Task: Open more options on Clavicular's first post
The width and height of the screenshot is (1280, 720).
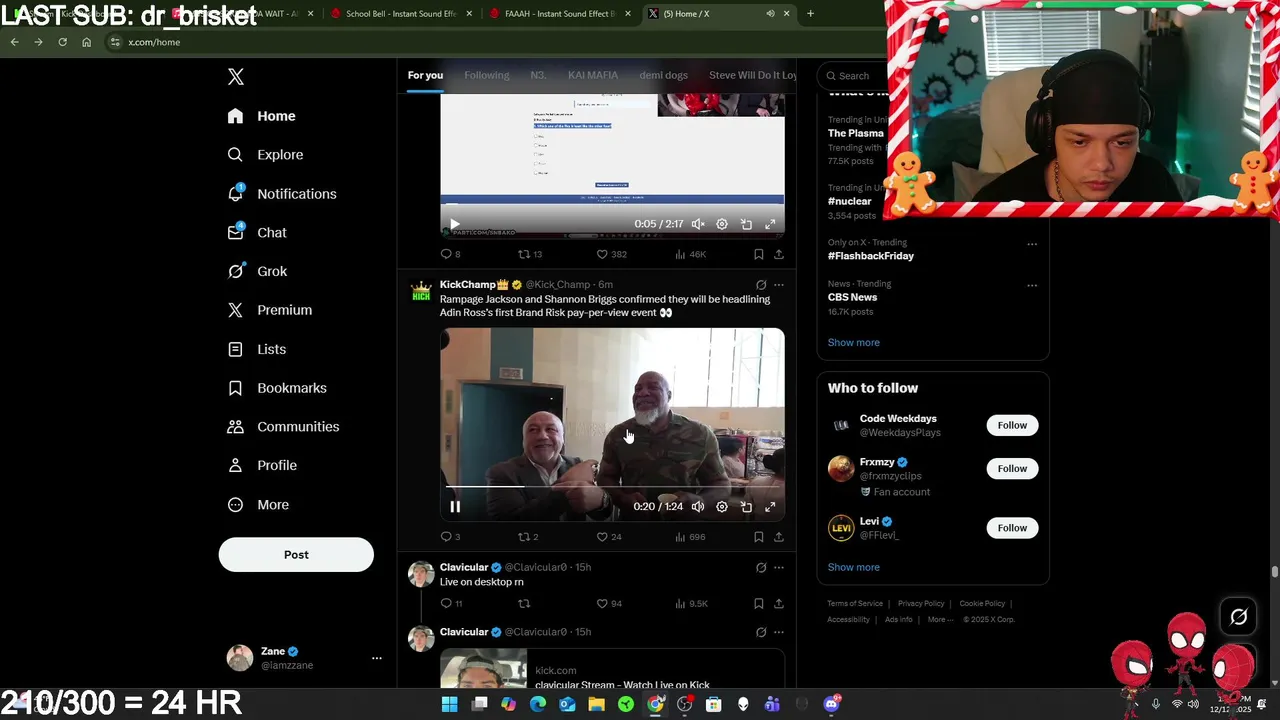Action: point(779,568)
